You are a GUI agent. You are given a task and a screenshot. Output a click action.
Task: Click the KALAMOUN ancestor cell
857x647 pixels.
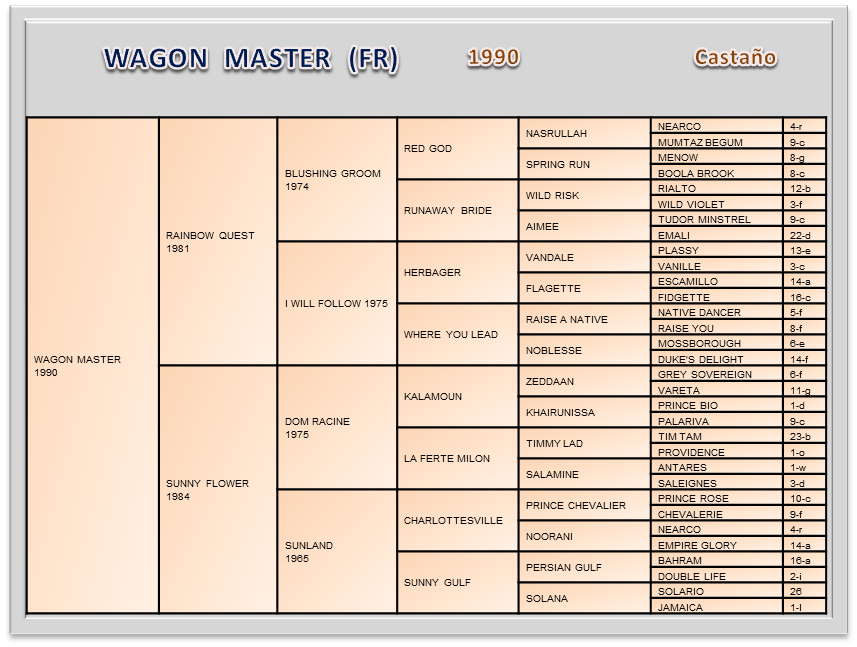click(457, 397)
